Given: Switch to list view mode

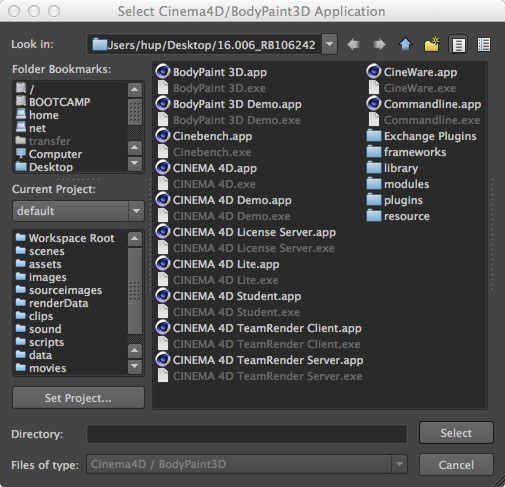Looking at the screenshot, I should click(458, 44).
